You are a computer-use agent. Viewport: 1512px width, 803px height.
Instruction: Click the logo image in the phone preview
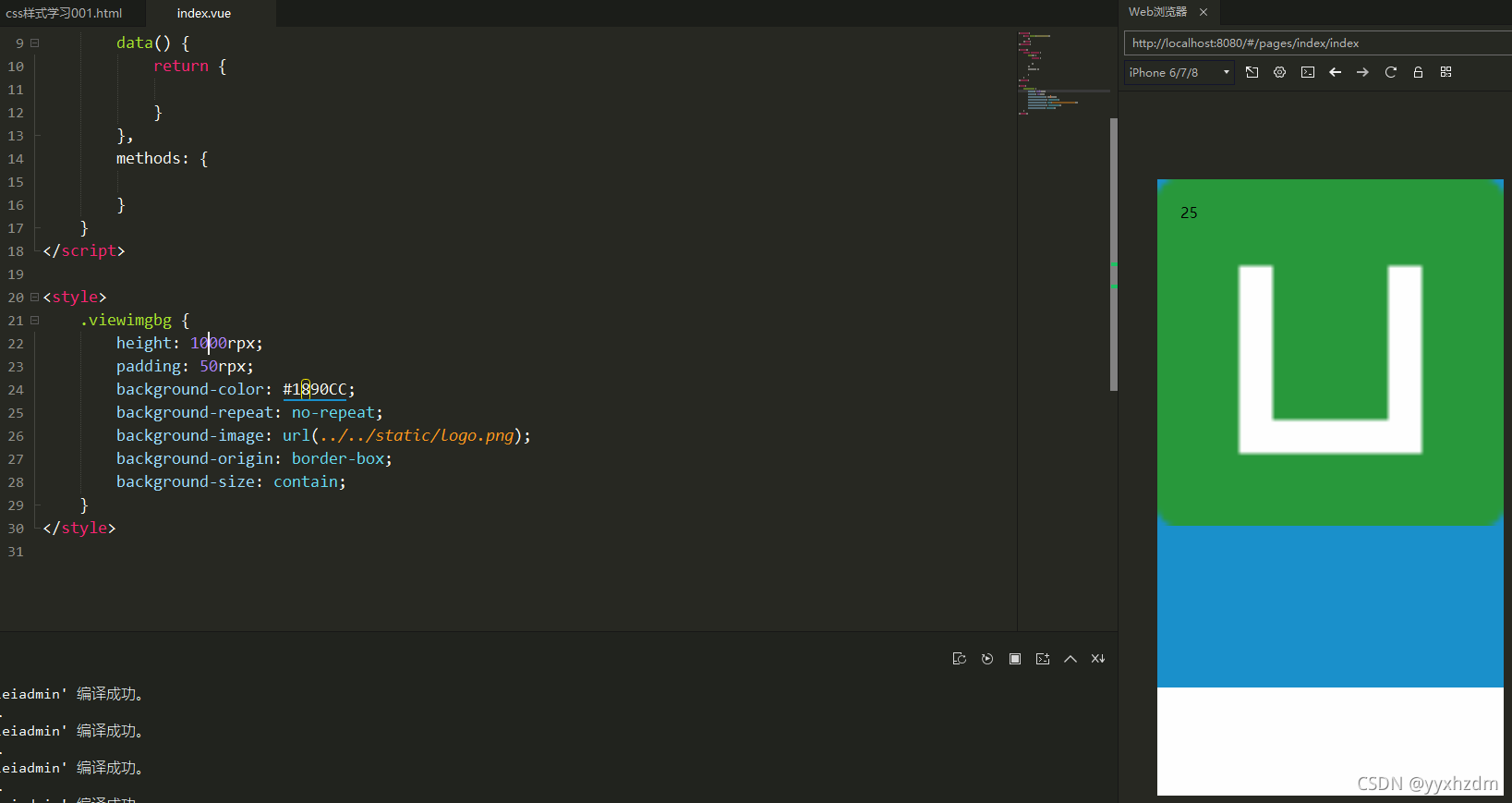click(1330, 353)
